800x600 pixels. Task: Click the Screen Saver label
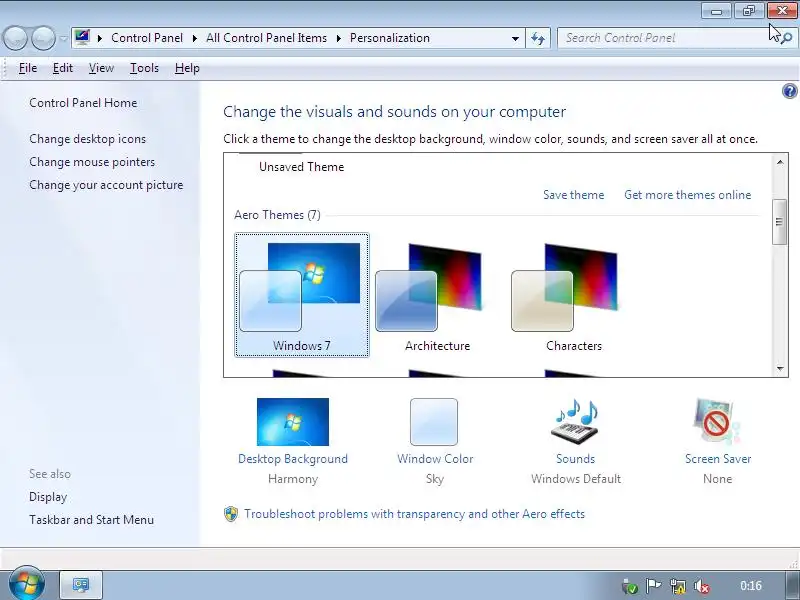pyautogui.click(x=718, y=459)
